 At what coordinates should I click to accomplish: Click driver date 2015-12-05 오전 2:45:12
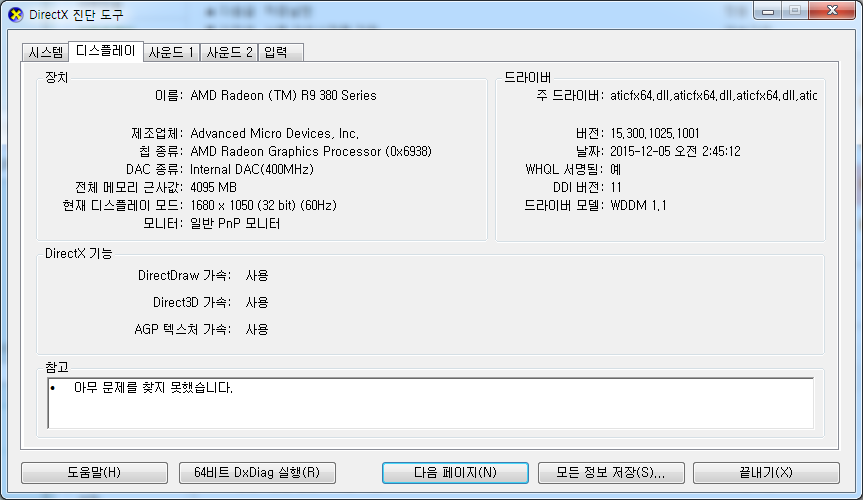675,151
